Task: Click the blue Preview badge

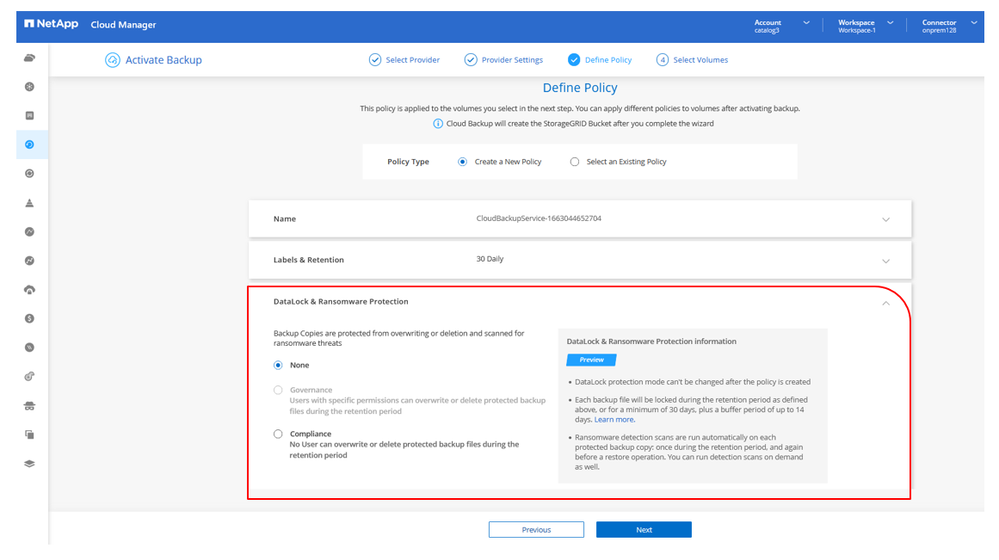Action: click(x=591, y=360)
